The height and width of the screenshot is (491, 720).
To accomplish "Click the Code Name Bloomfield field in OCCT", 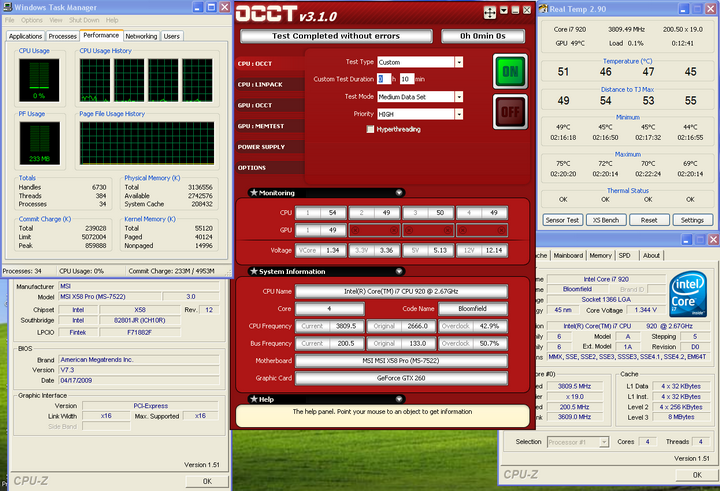I will (x=473, y=309).
